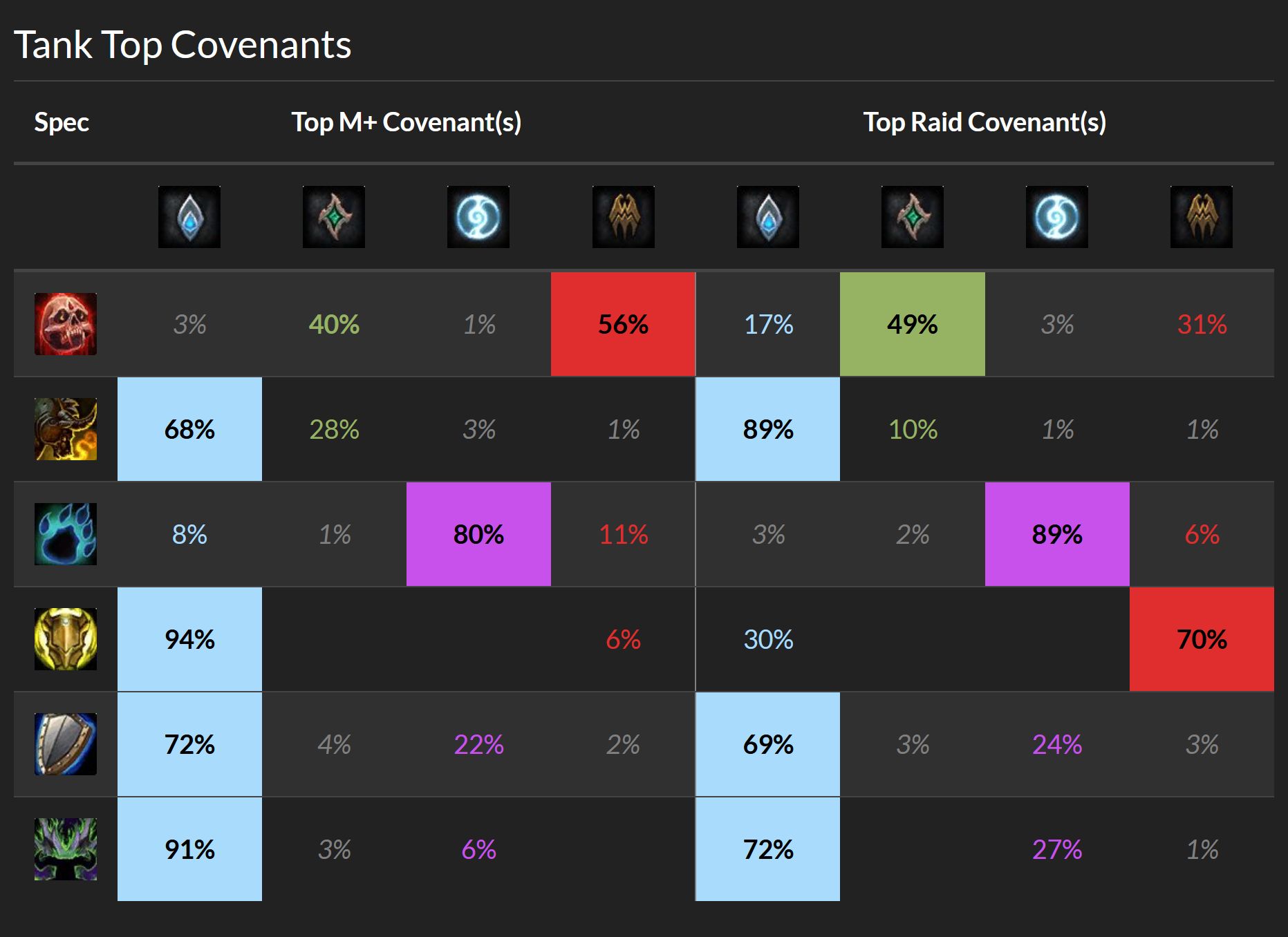The image size is (1288, 937).
Task: Click the Spec column header
Action: pyautogui.click(x=62, y=122)
